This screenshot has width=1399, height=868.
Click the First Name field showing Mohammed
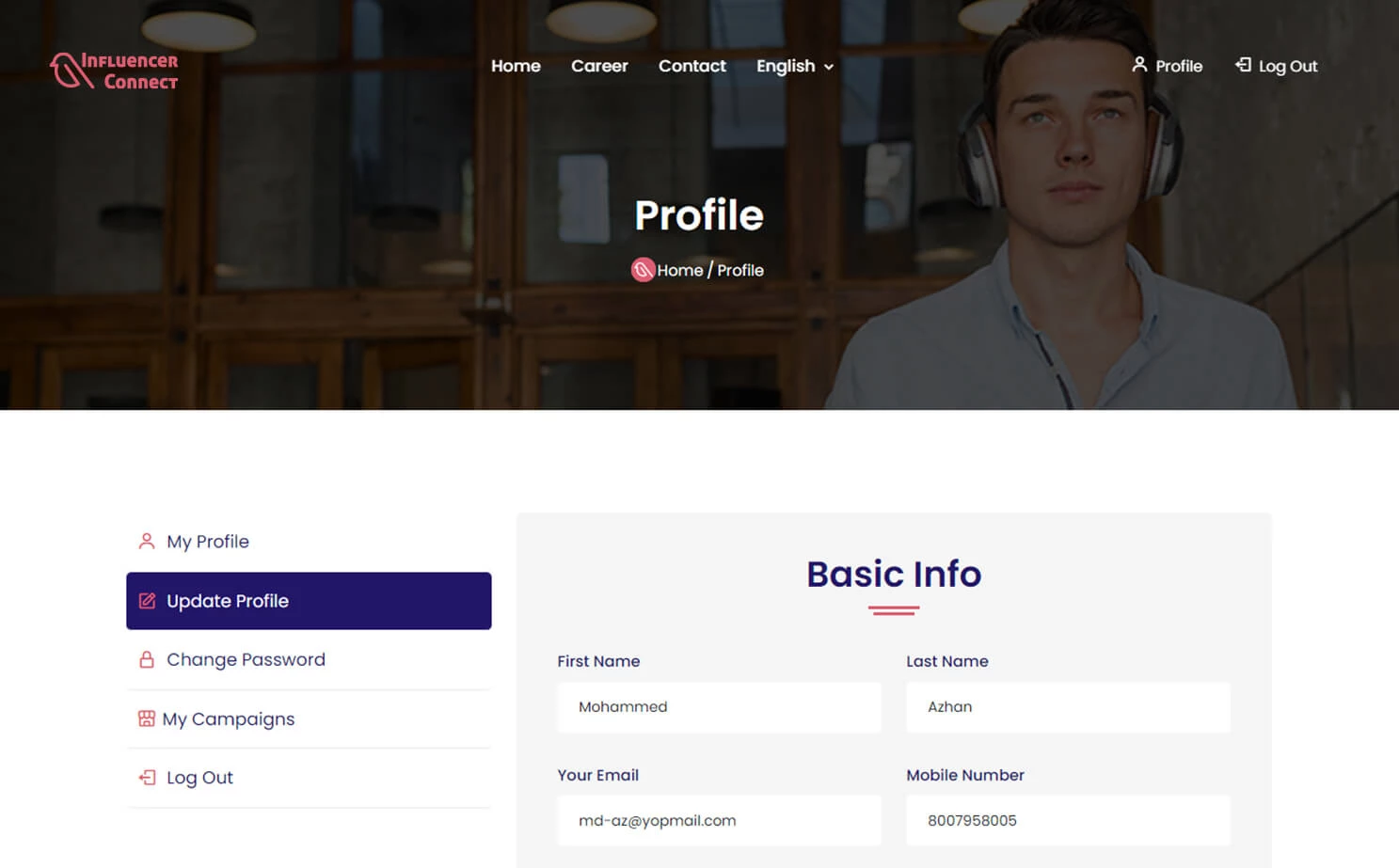718,707
